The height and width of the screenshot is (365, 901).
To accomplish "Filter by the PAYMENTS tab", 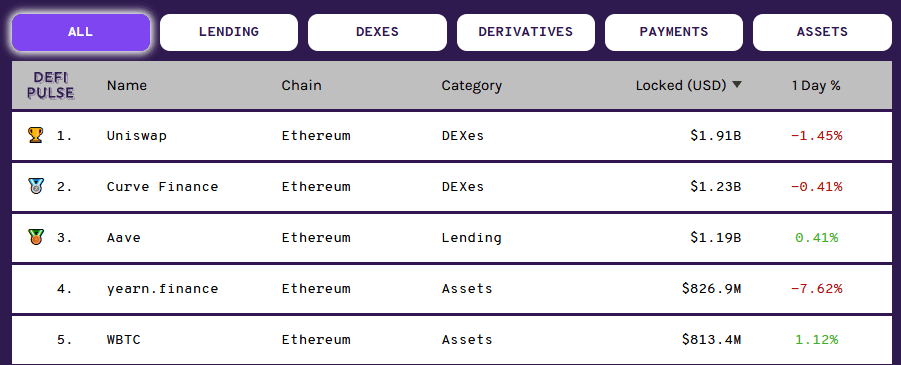I will 674,32.
